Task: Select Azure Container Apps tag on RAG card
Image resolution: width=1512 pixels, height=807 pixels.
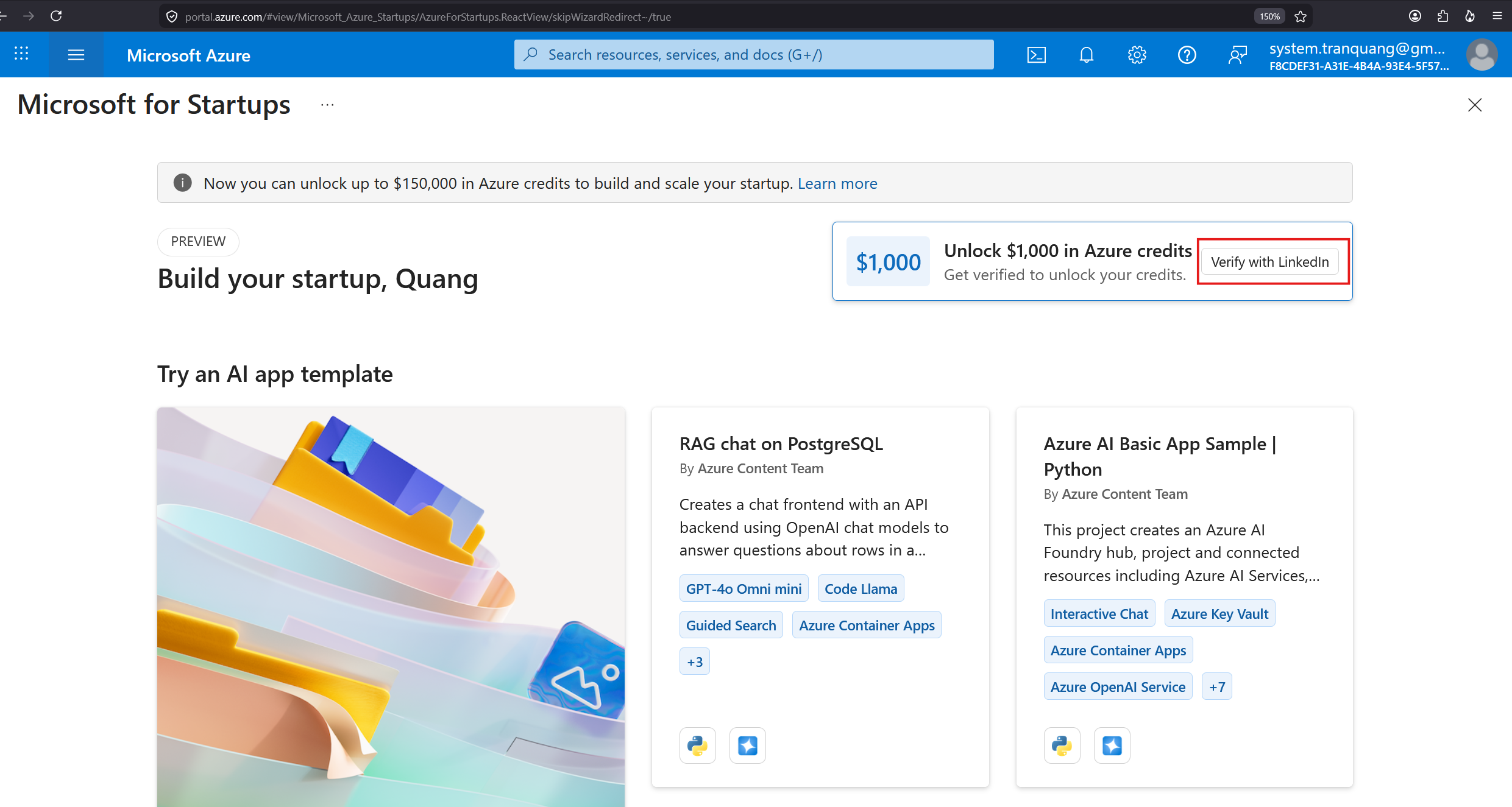Action: coord(867,626)
